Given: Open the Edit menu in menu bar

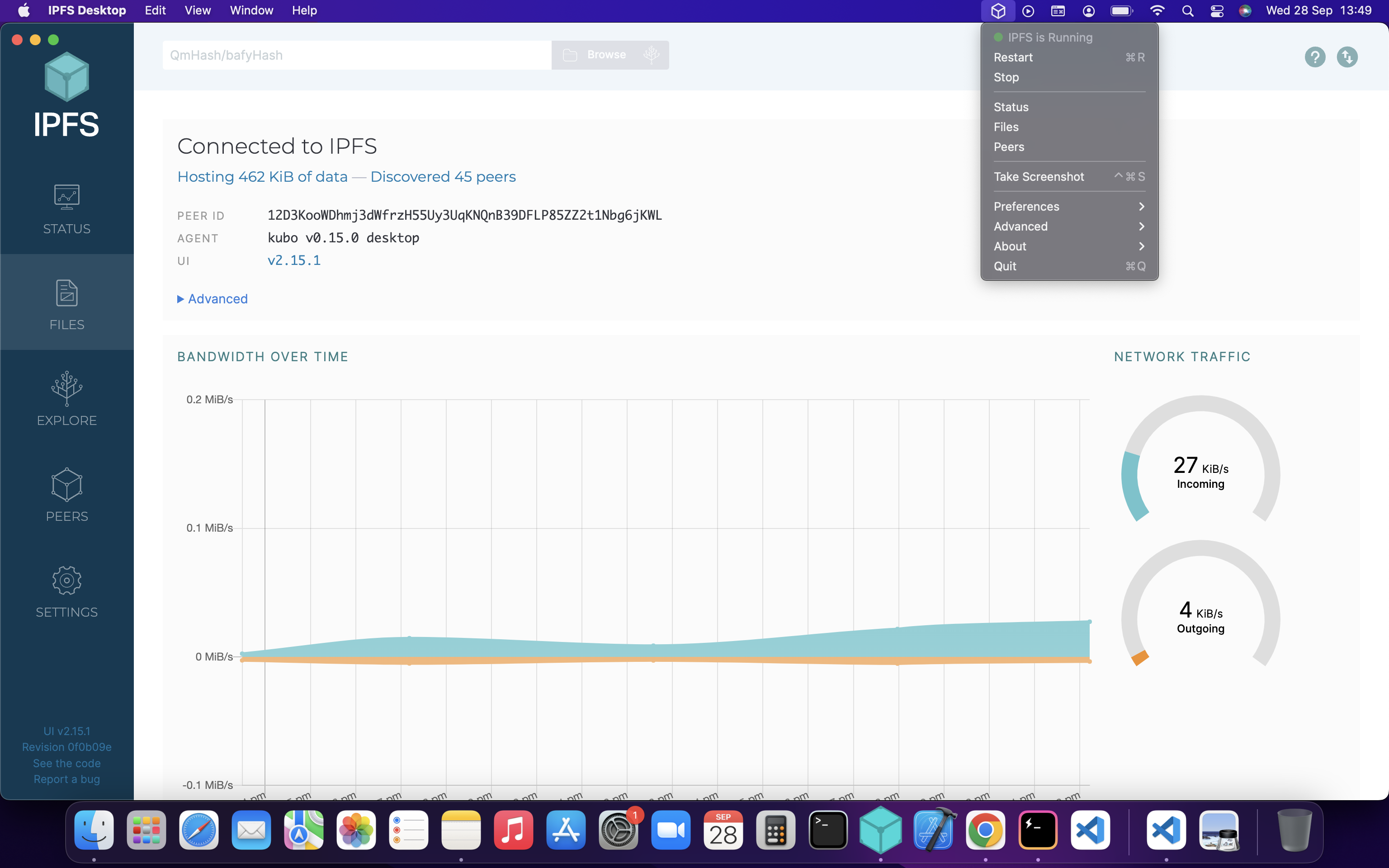Looking at the screenshot, I should (x=155, y=10).
